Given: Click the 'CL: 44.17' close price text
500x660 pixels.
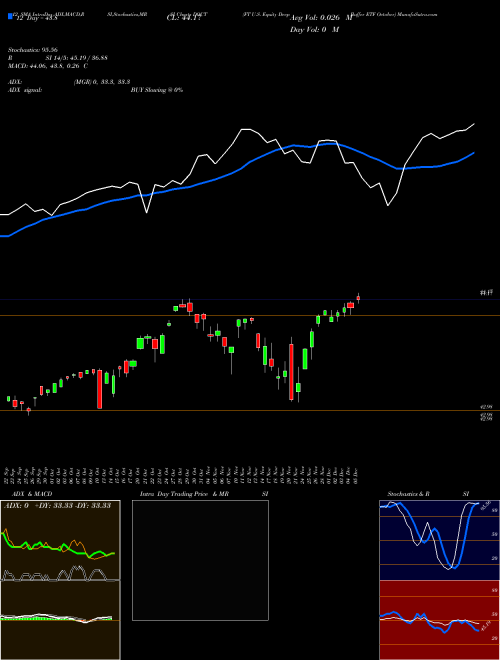Looking at the screenshot, I should [x=184, y=18].
